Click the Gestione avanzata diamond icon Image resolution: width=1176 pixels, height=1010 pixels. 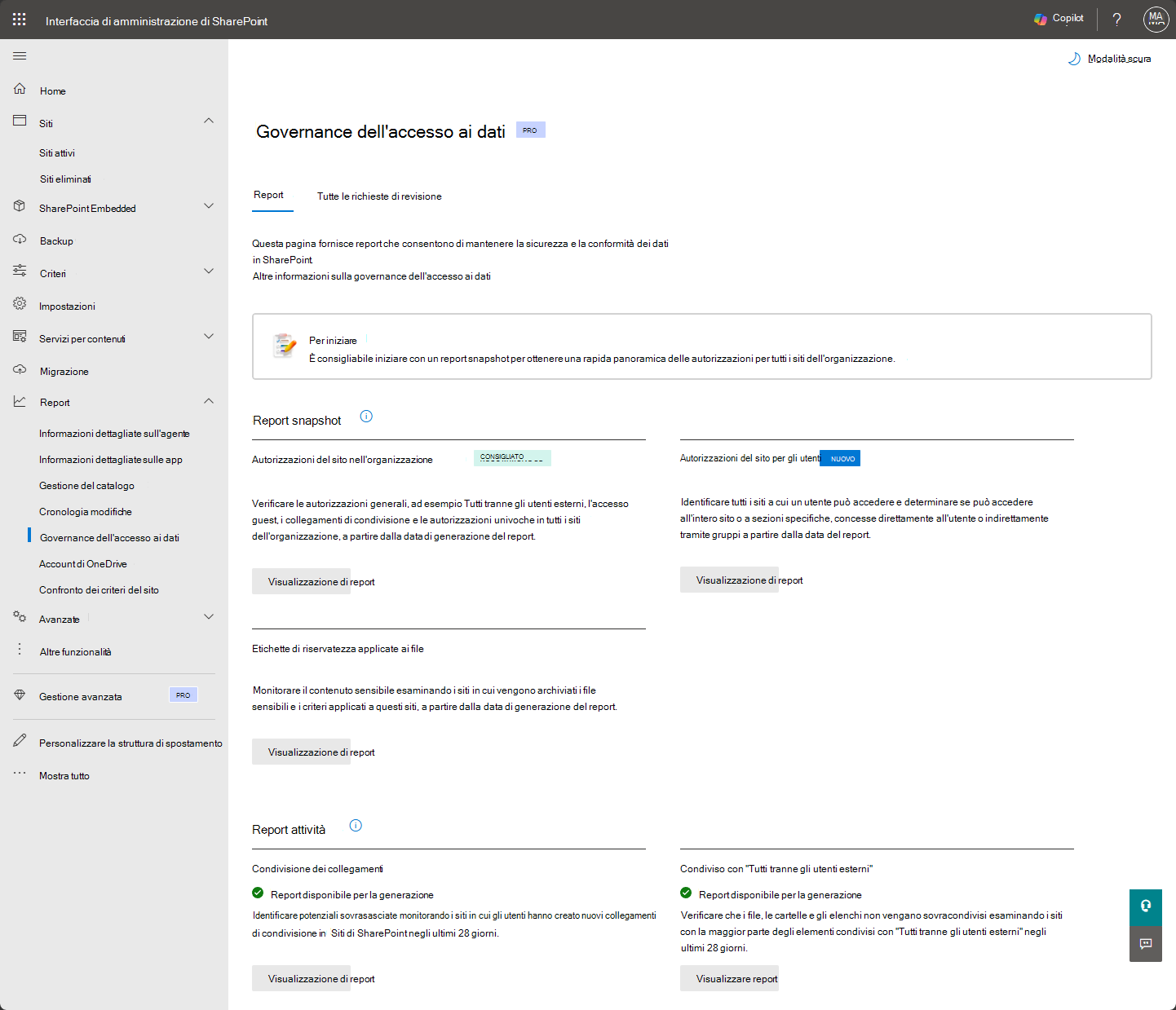(20, 695)
